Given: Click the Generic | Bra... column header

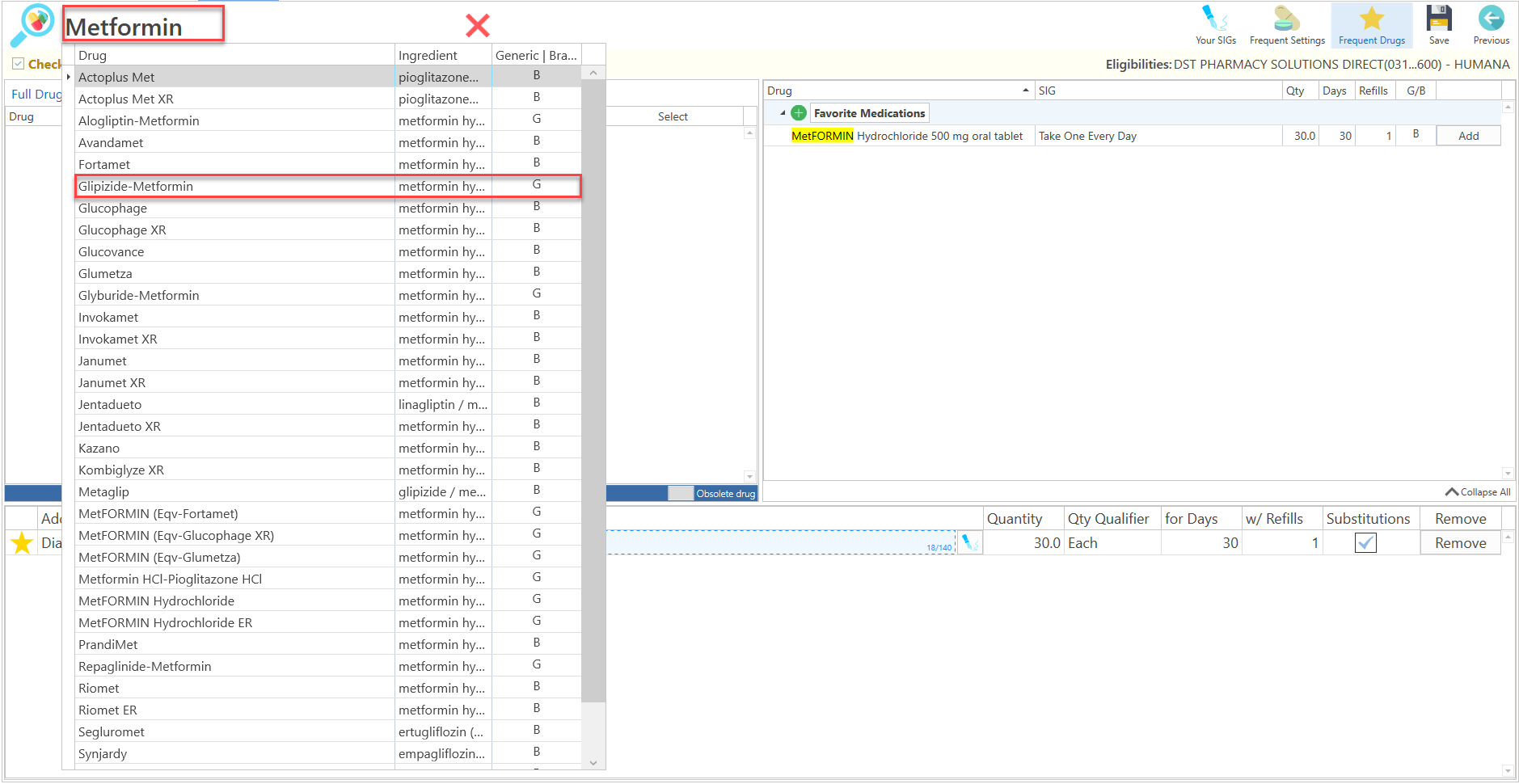Looking at the screenshot, I should 536,55.
